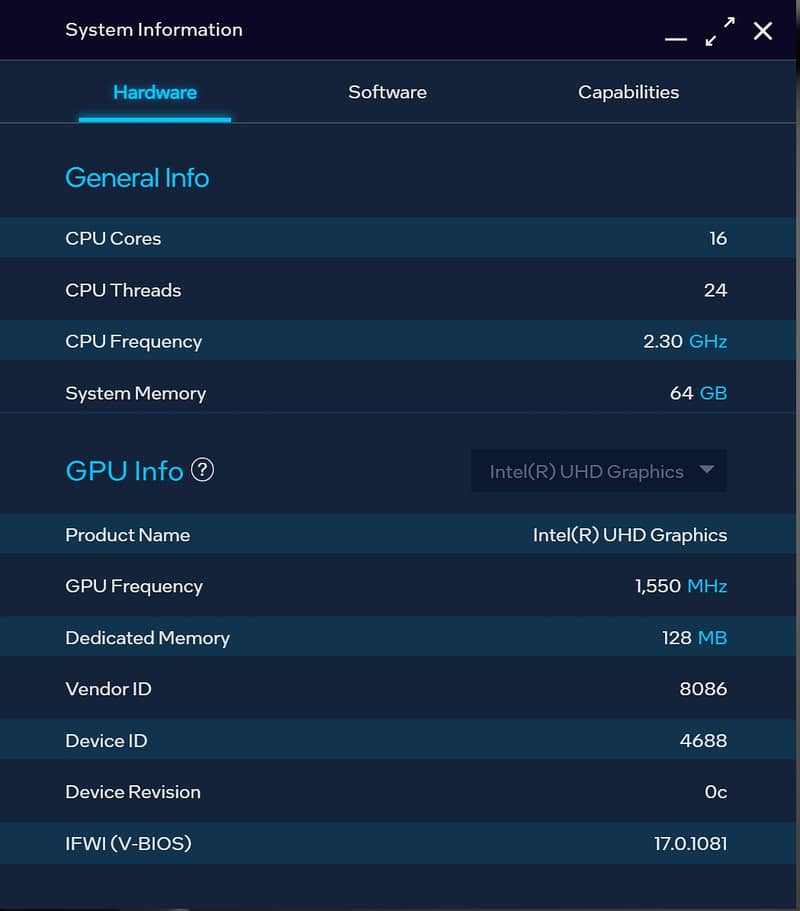800x911 pixels.
Task: Open the Capabilities tab
Action: point(628,92)
